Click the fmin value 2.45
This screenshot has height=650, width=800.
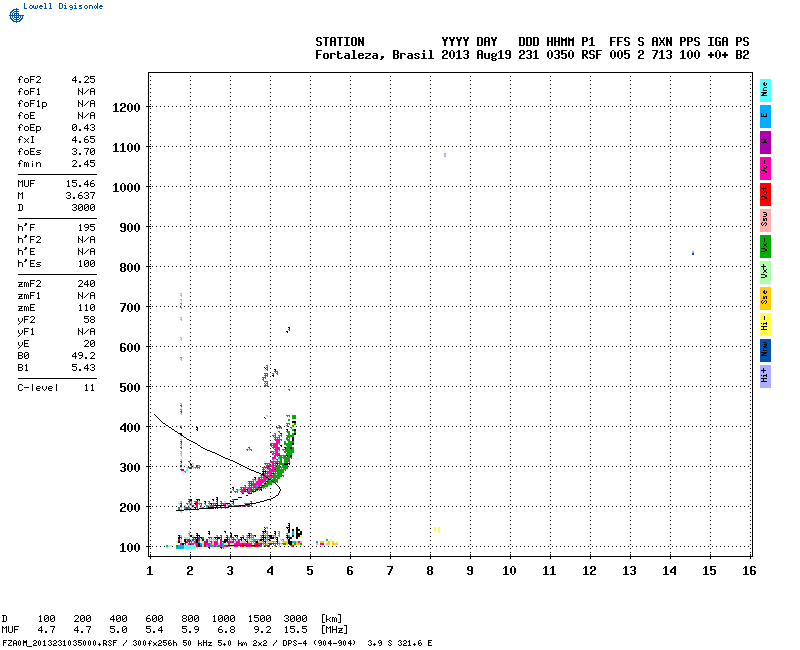[x=83, y=164]
